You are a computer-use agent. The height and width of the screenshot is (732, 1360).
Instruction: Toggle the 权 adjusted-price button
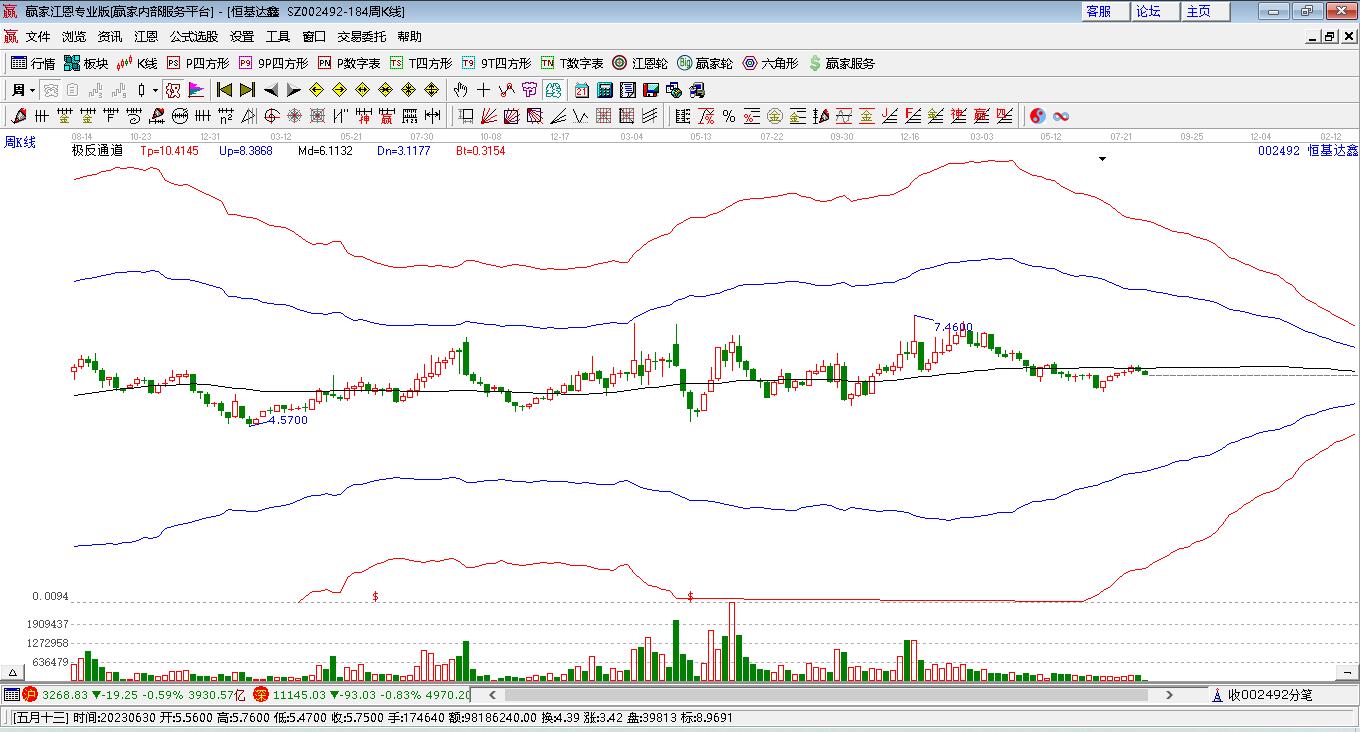pos(173,90)
